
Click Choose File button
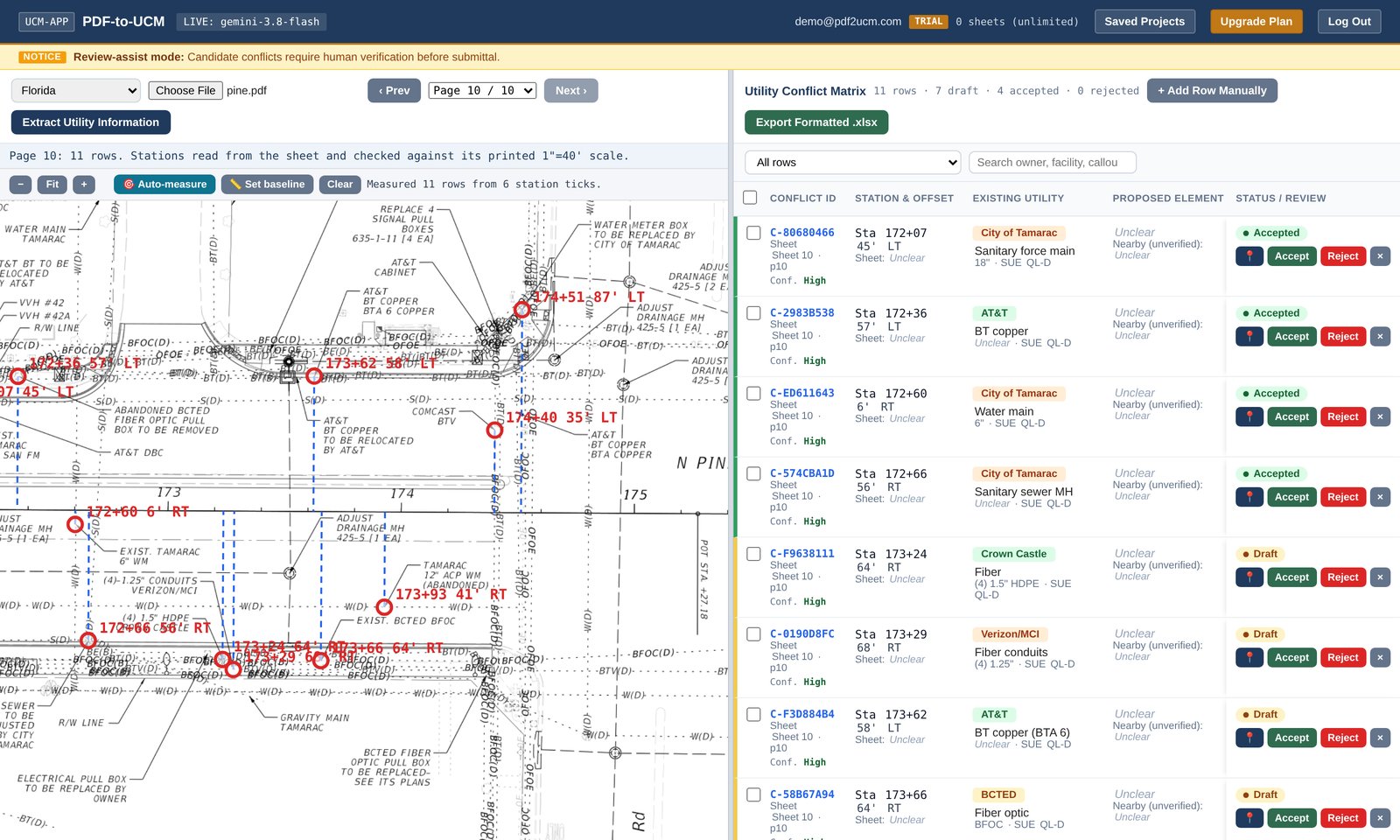click(185, 90)
